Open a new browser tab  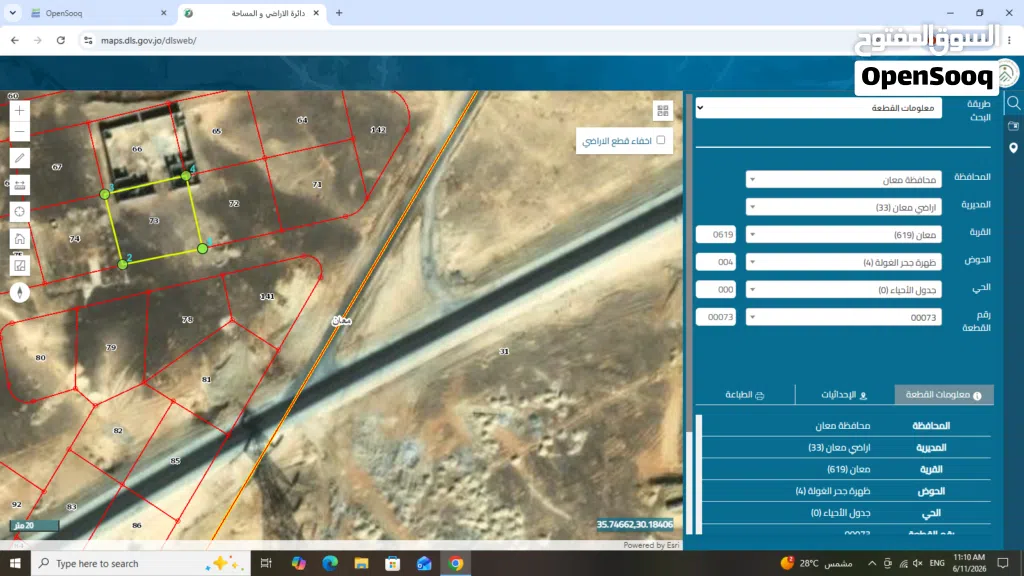[x=339, y=13]
